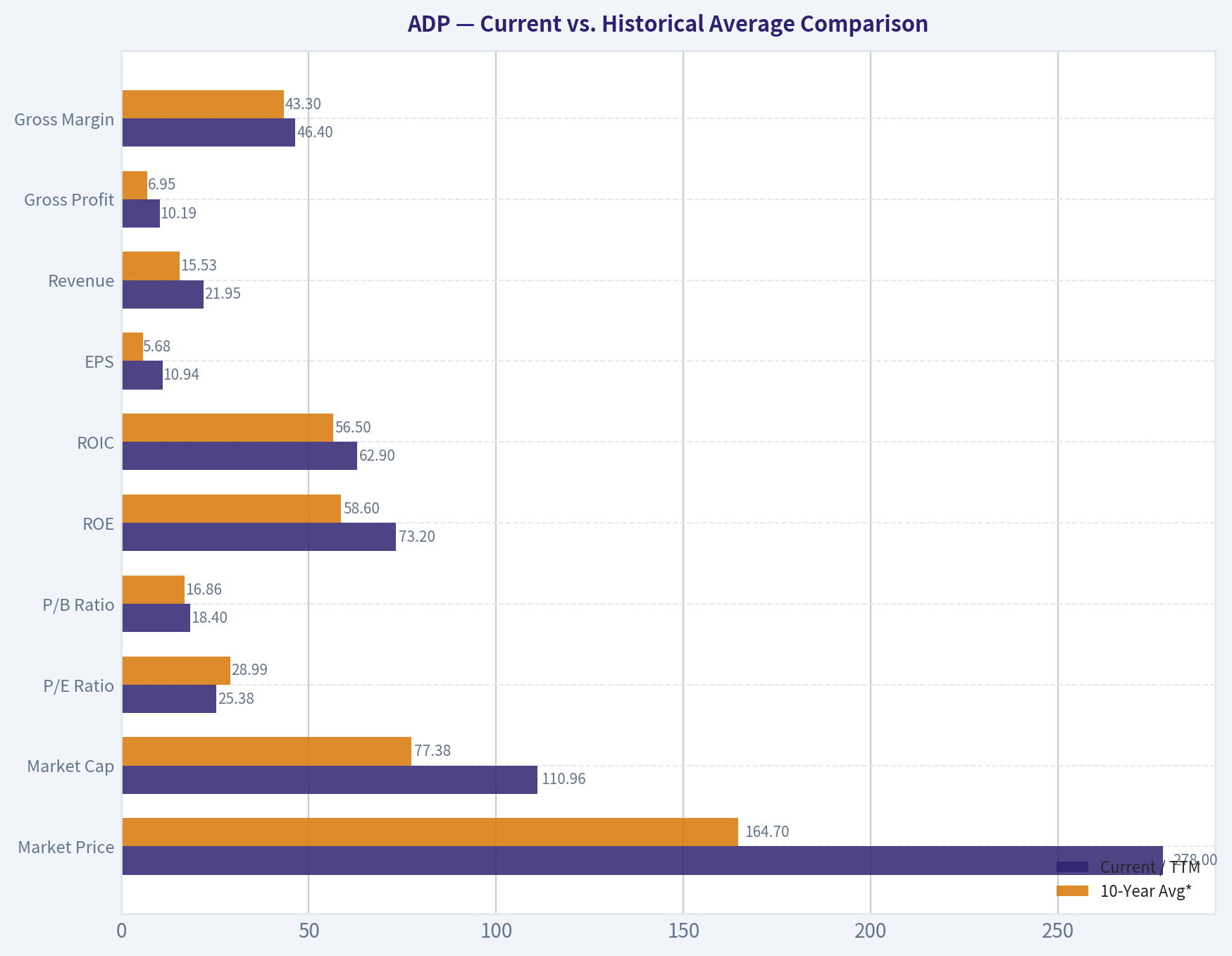Select the orange Market Price bar labeled 164.70
This screenshot has height=956, width=1232.
430,832
